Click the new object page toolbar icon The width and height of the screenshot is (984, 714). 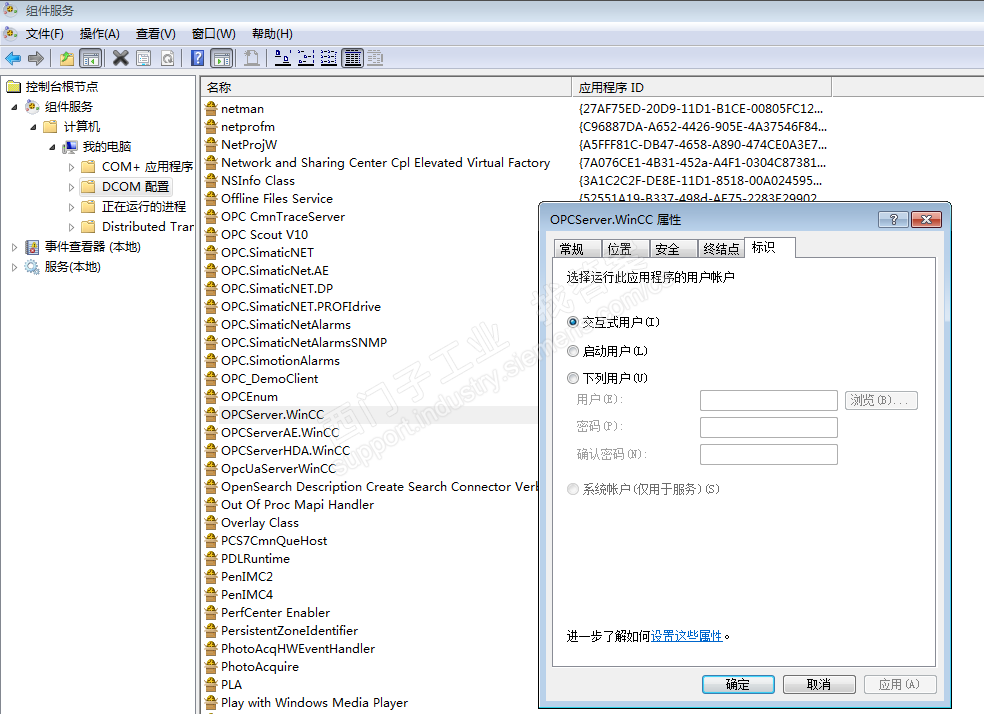tap(252, 58)
